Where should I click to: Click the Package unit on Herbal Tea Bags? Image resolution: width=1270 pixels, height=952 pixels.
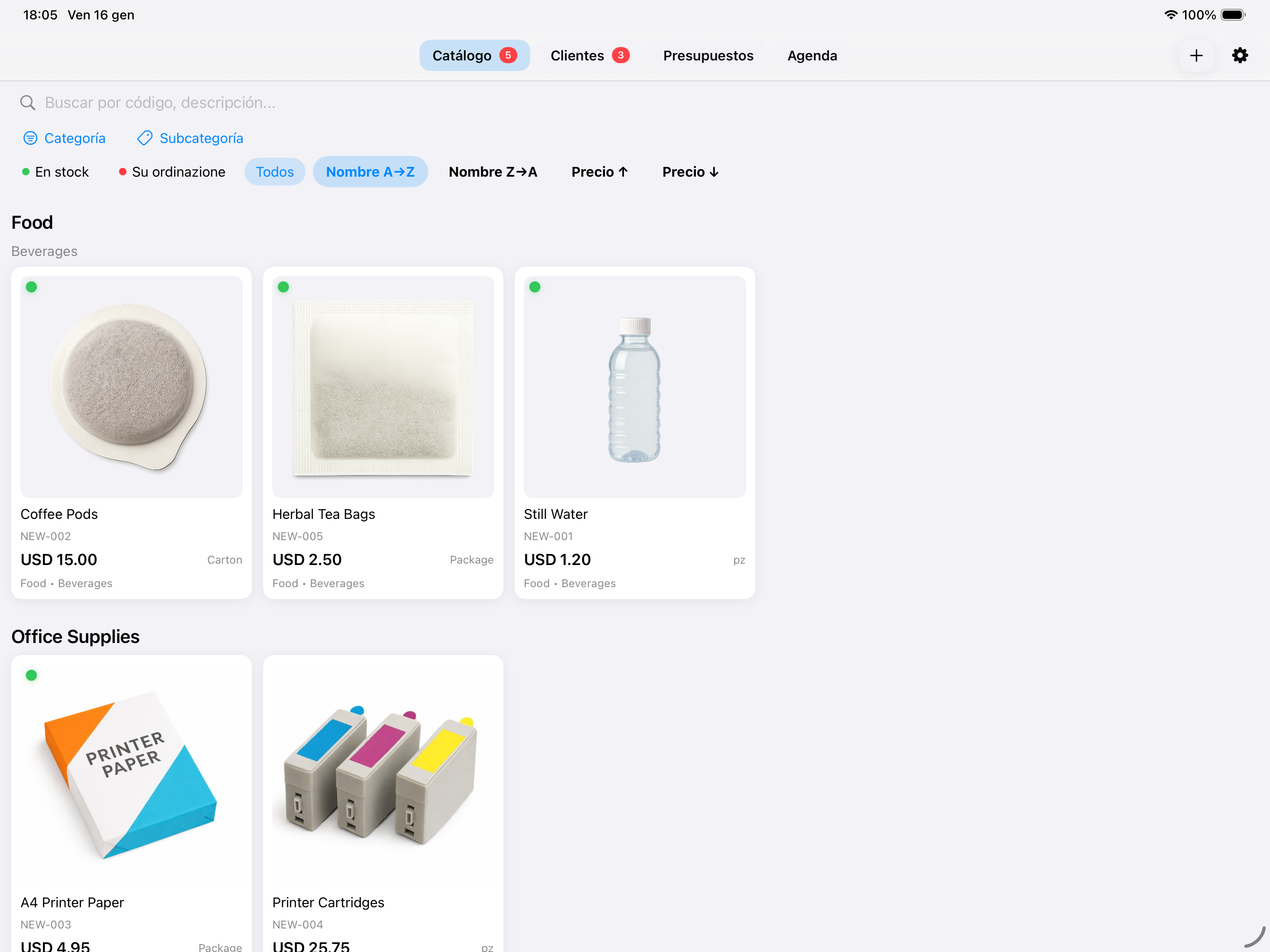click(x=471, y=559)
